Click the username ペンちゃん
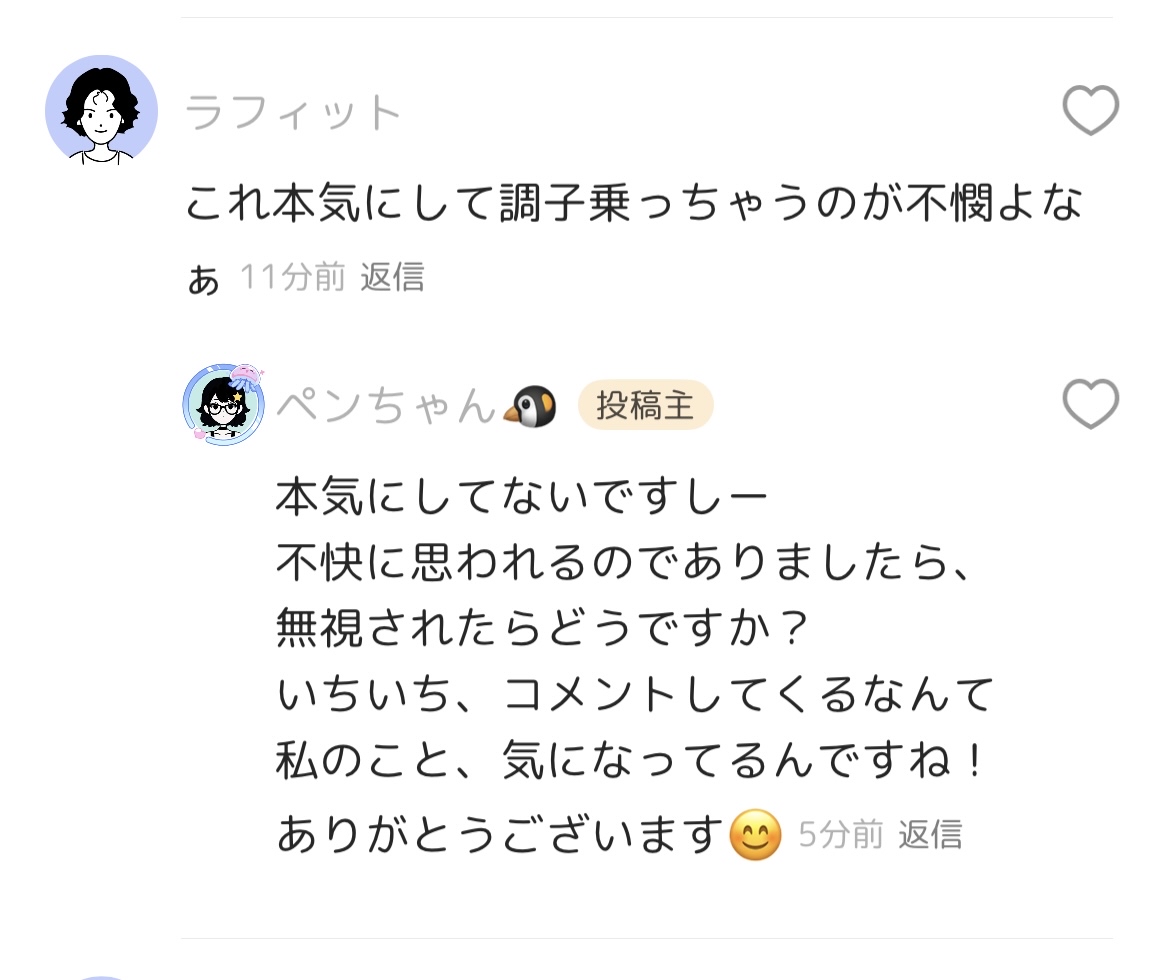Image resolution: width=1170 pixels, height=980 pixels. click(385, 406)
